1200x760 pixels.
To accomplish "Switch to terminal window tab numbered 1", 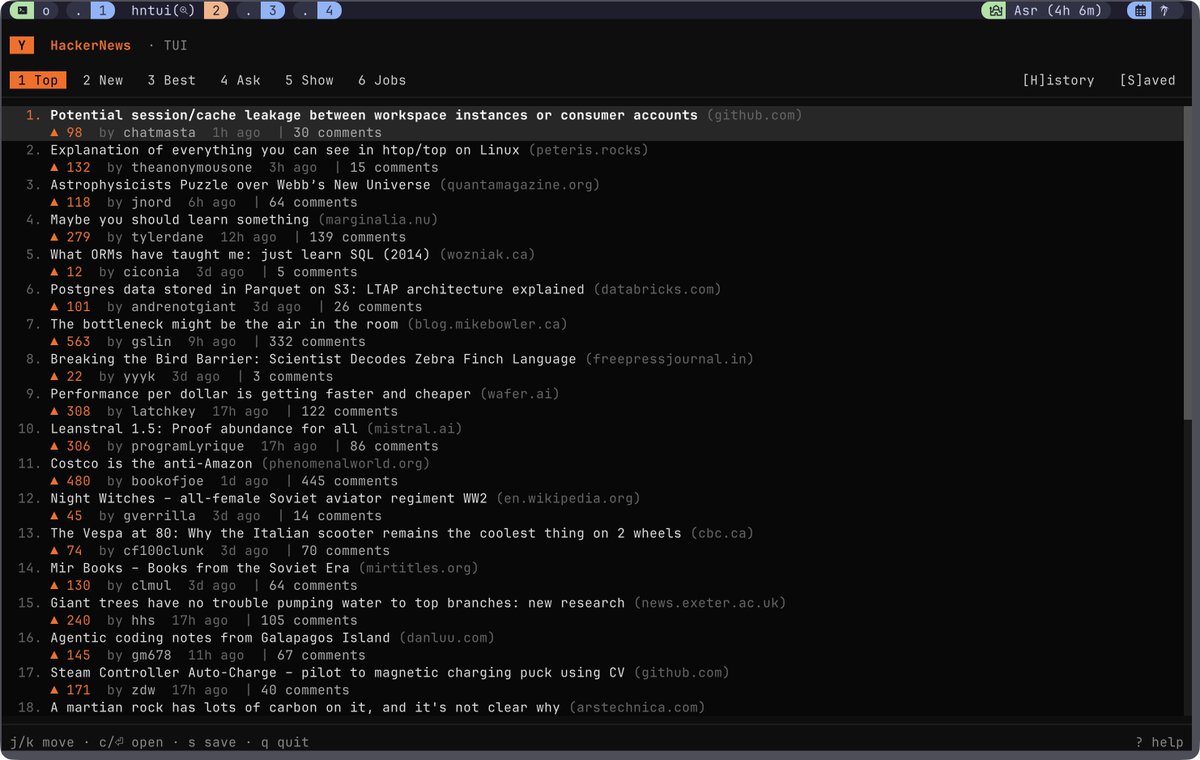I will pyautogui.click(x=93, y=11).
